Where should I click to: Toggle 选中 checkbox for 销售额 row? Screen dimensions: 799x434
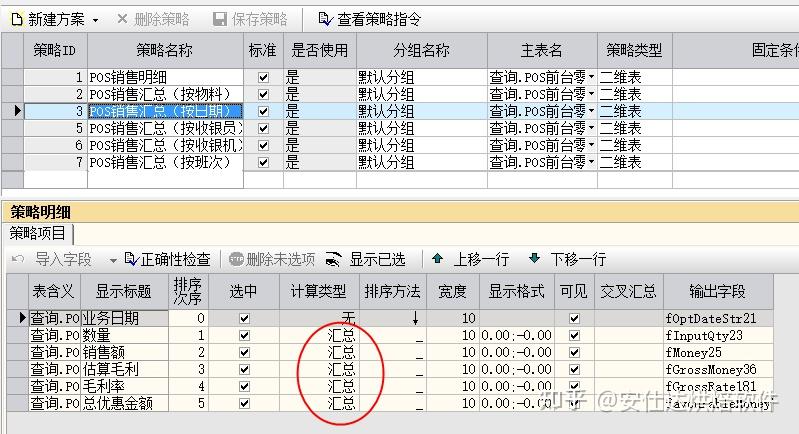244,352
